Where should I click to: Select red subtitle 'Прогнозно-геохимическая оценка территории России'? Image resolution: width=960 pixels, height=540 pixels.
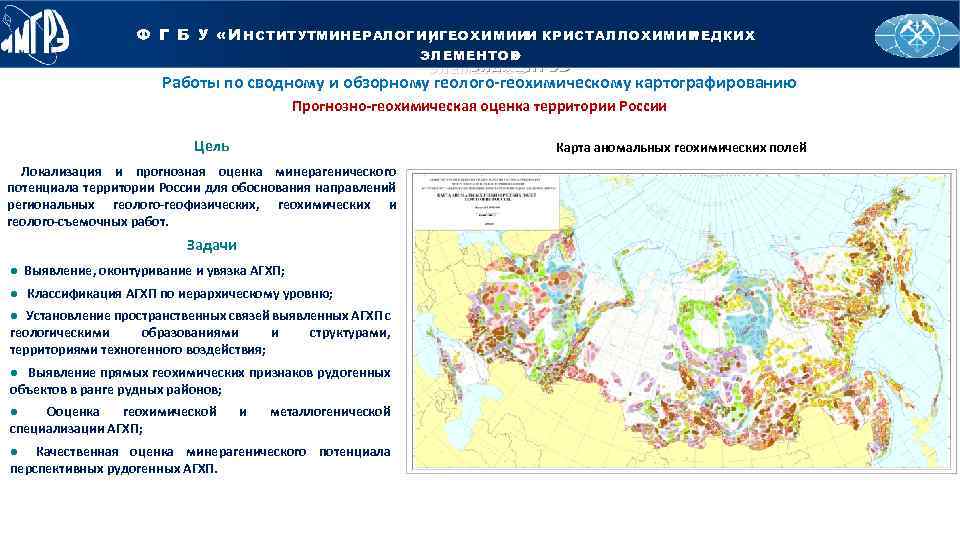click(479, 107)
